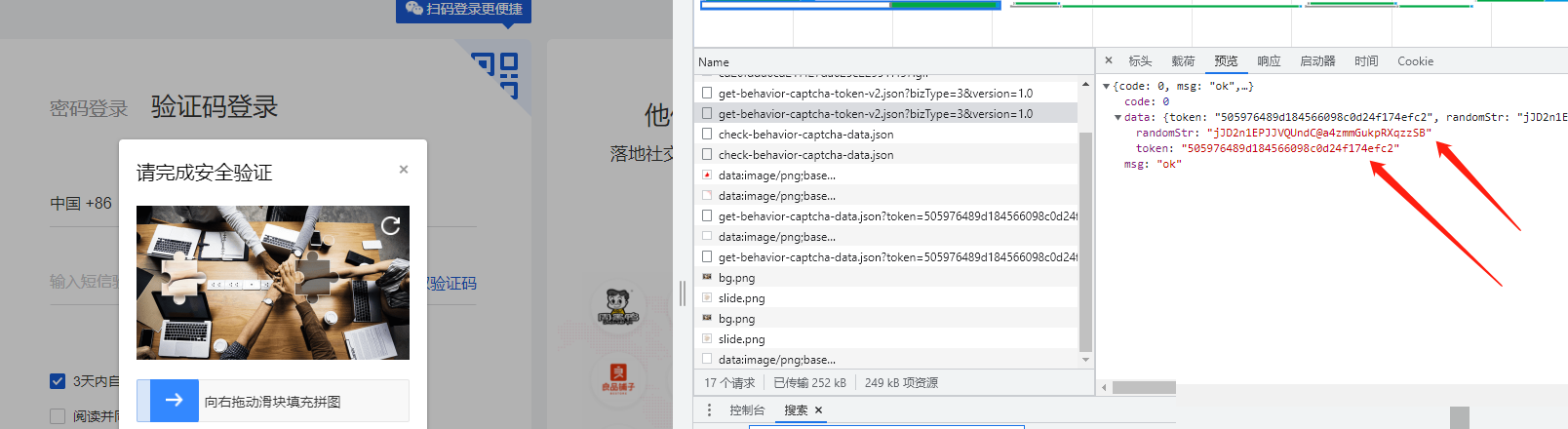Refresh the captcha puzzle image
Image resolution: width=1568 pixels, height=429 pixels.
pyautogui.click(x=391, y=225)
